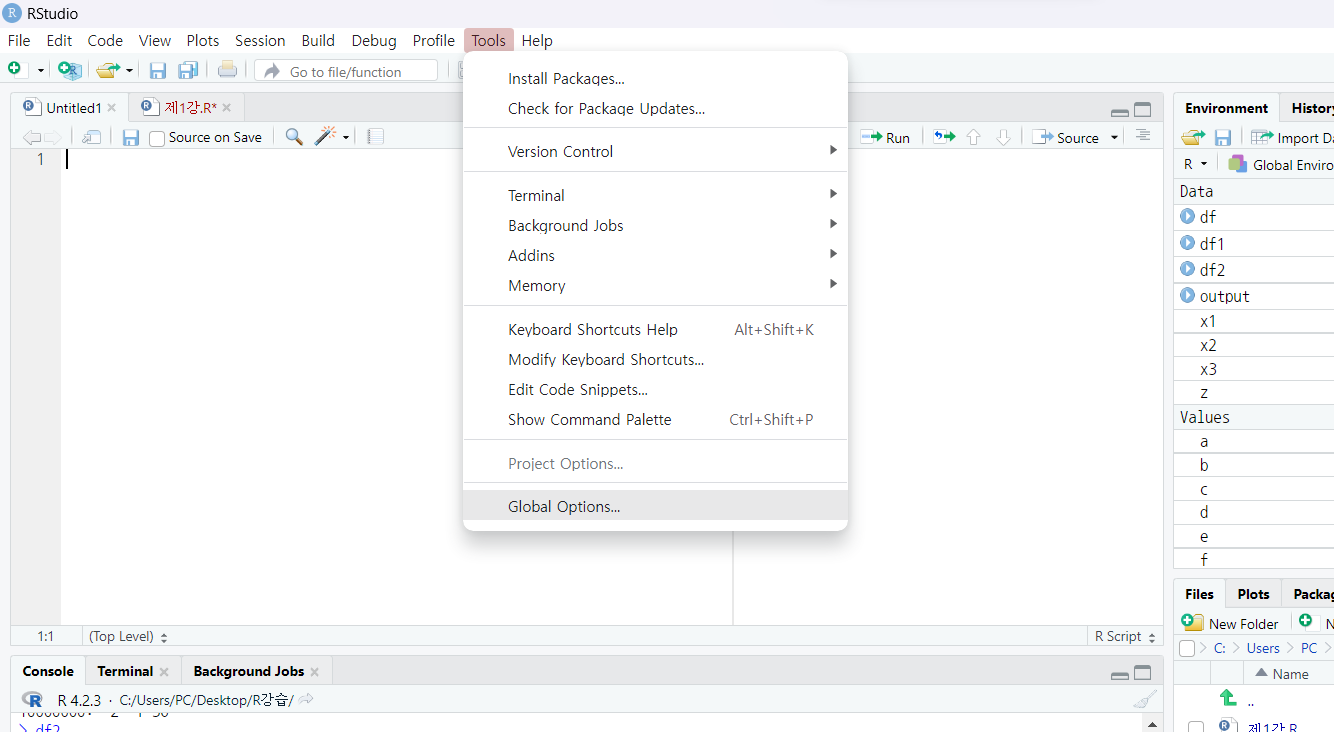Save the current document in editor

pyautogui.click(x=131, y=137)
